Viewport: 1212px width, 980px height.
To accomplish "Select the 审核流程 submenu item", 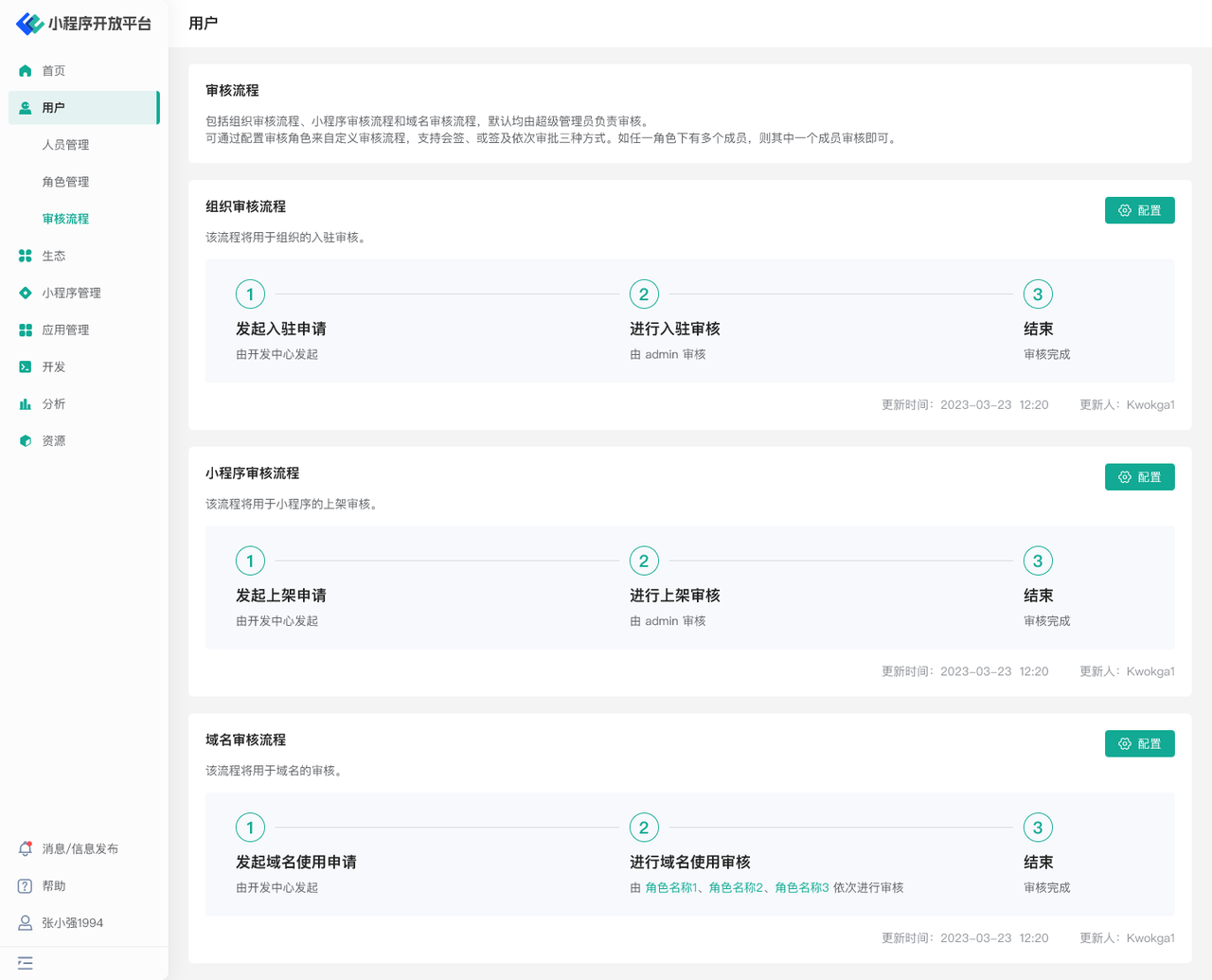I will point(65,219).
